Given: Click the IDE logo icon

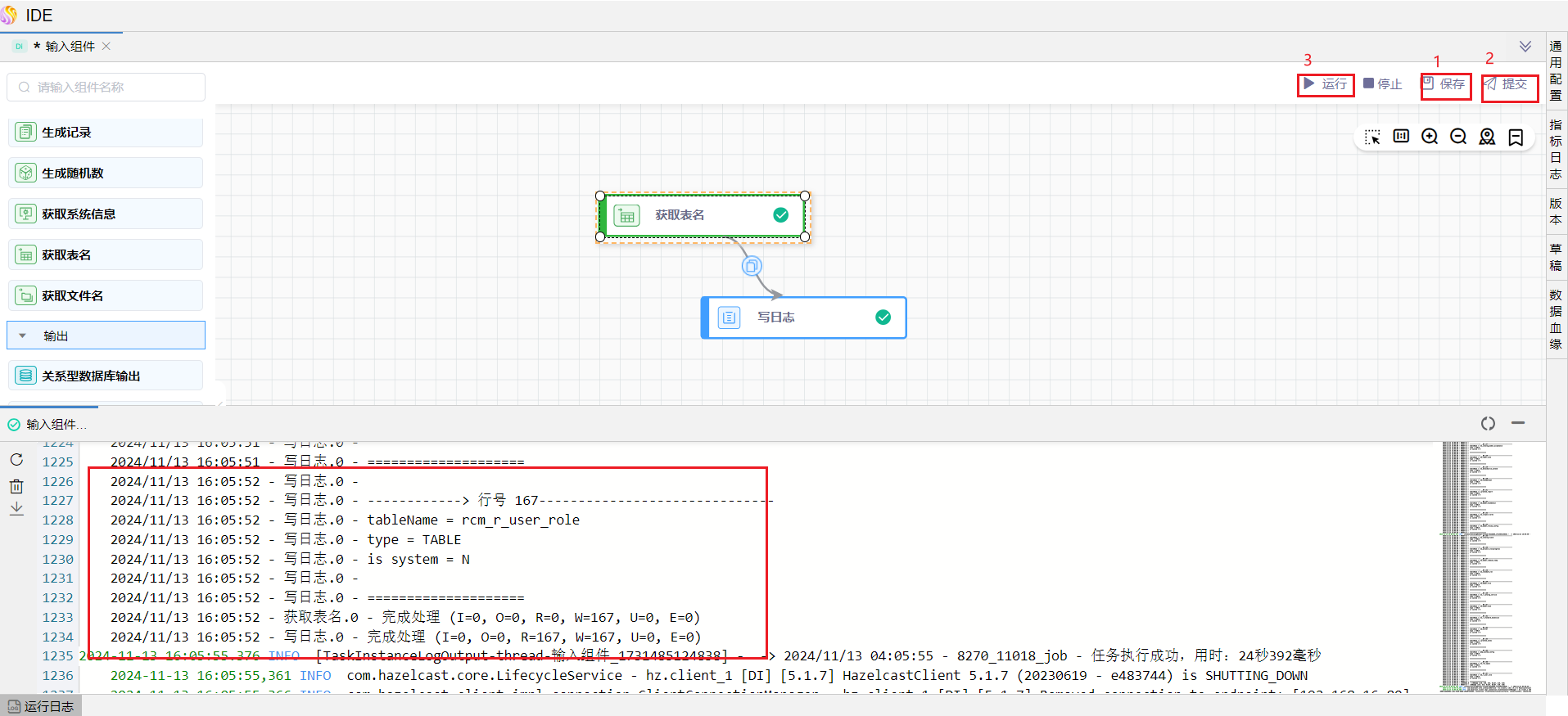Looking at the screenshot, I should [x=9, y=15].
